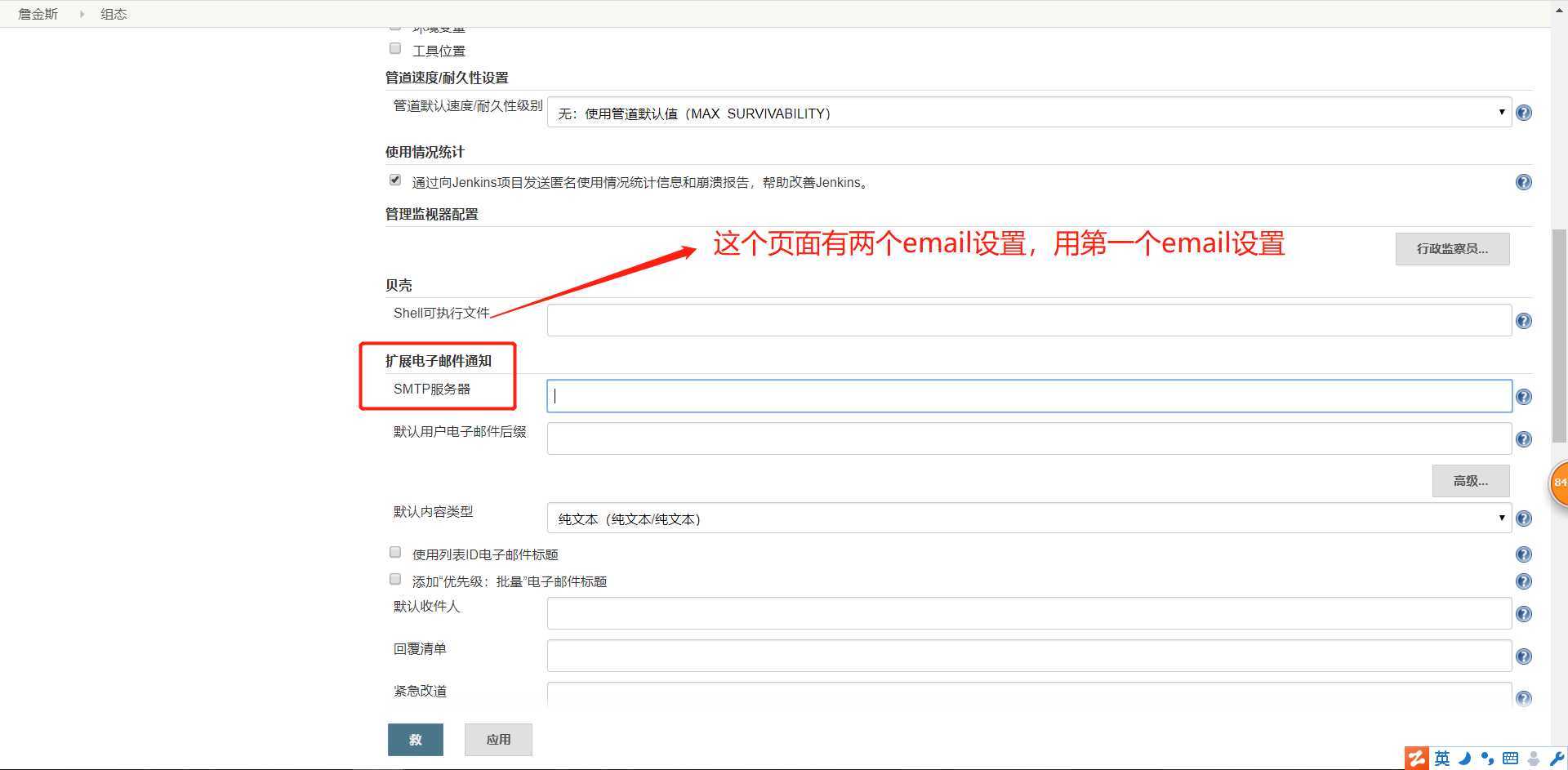Screen dimensions: 1568x770
Task: Open the soft keyboard icon in IME bar
Action: pyautogui.click(x=1510, y=759)
